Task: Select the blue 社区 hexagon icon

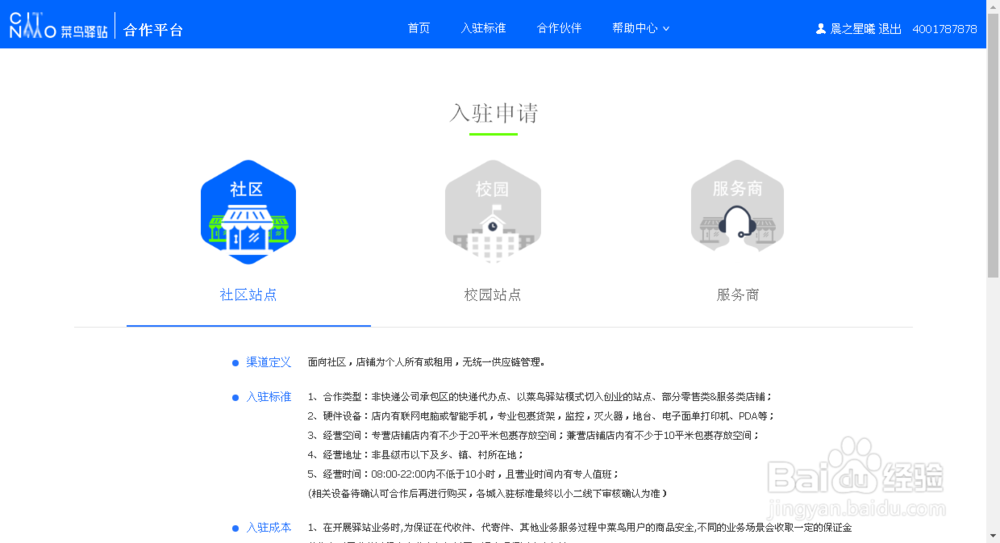Action: [x=248, y=212]
